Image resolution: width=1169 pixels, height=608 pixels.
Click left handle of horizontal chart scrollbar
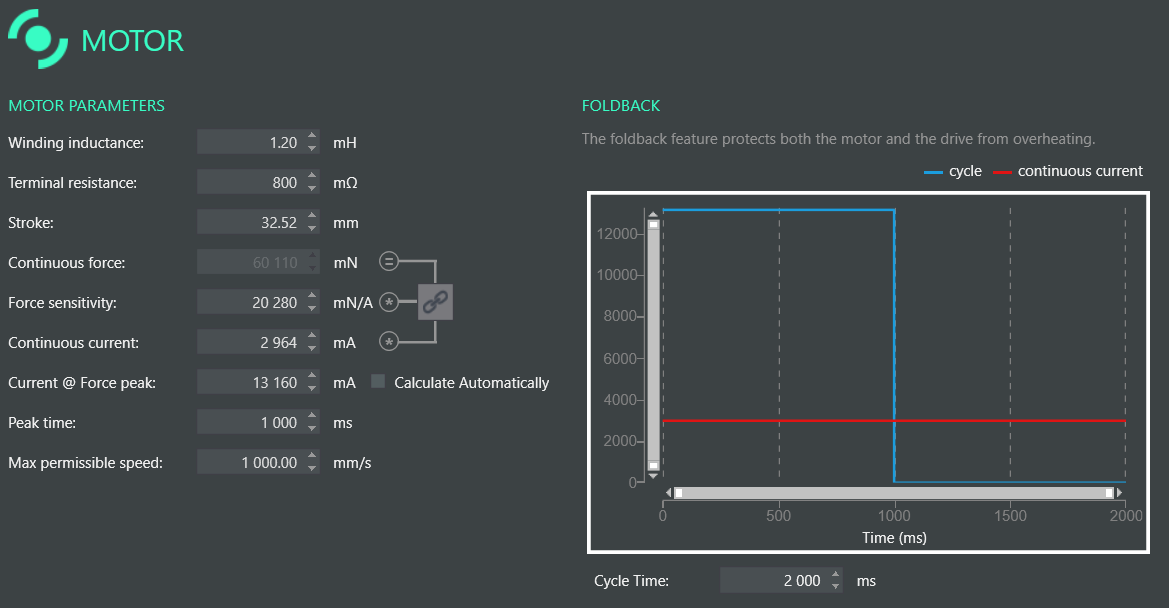(678, 493)
